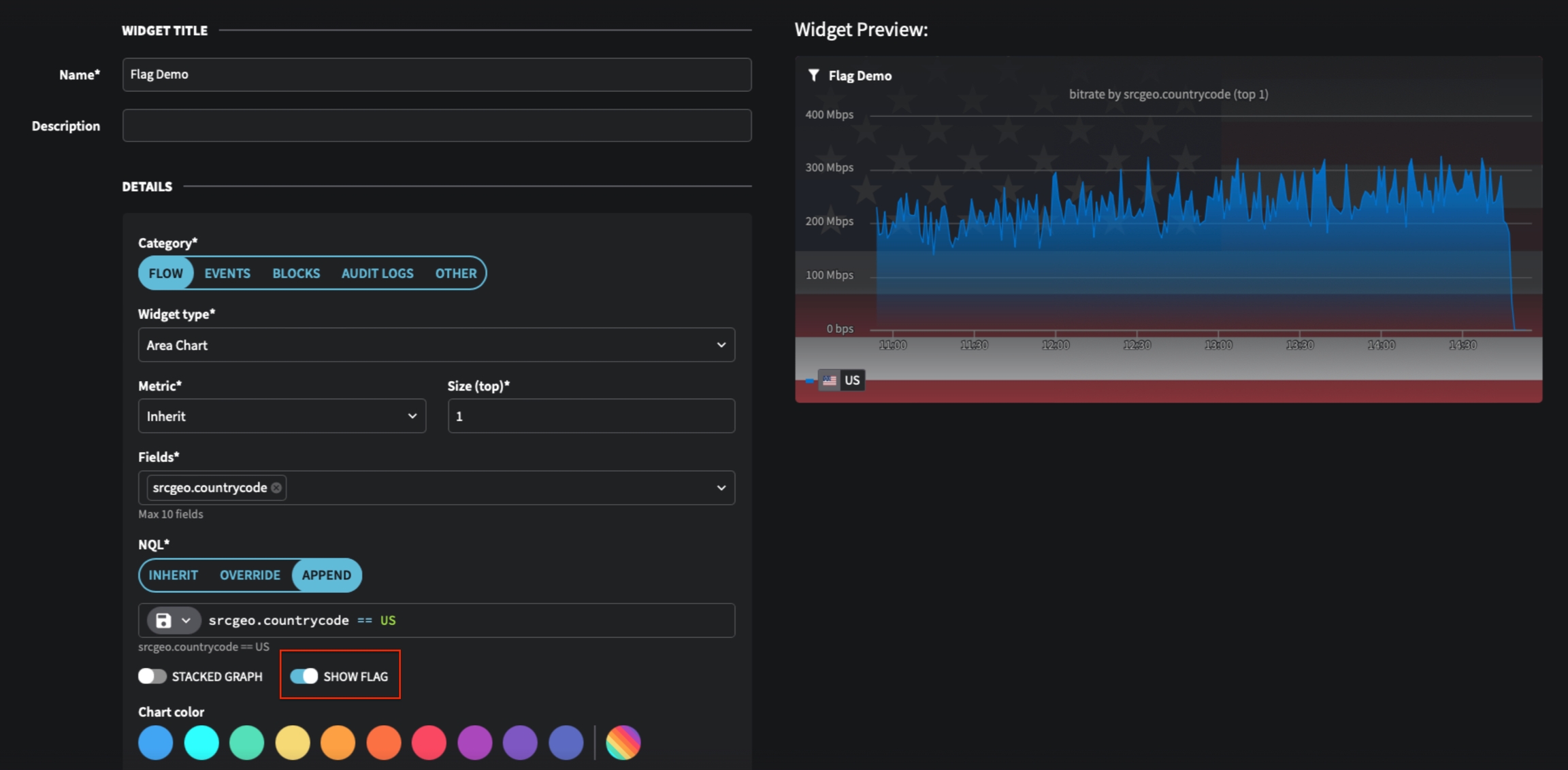
Task: Expand the saved NQL query chevron
Action: coord(186,620)
